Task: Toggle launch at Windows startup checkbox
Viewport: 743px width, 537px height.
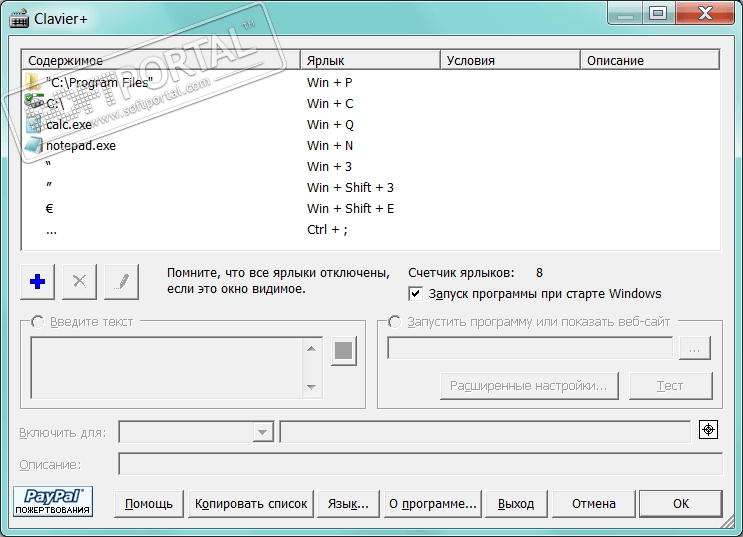Action: coord(415,293)
